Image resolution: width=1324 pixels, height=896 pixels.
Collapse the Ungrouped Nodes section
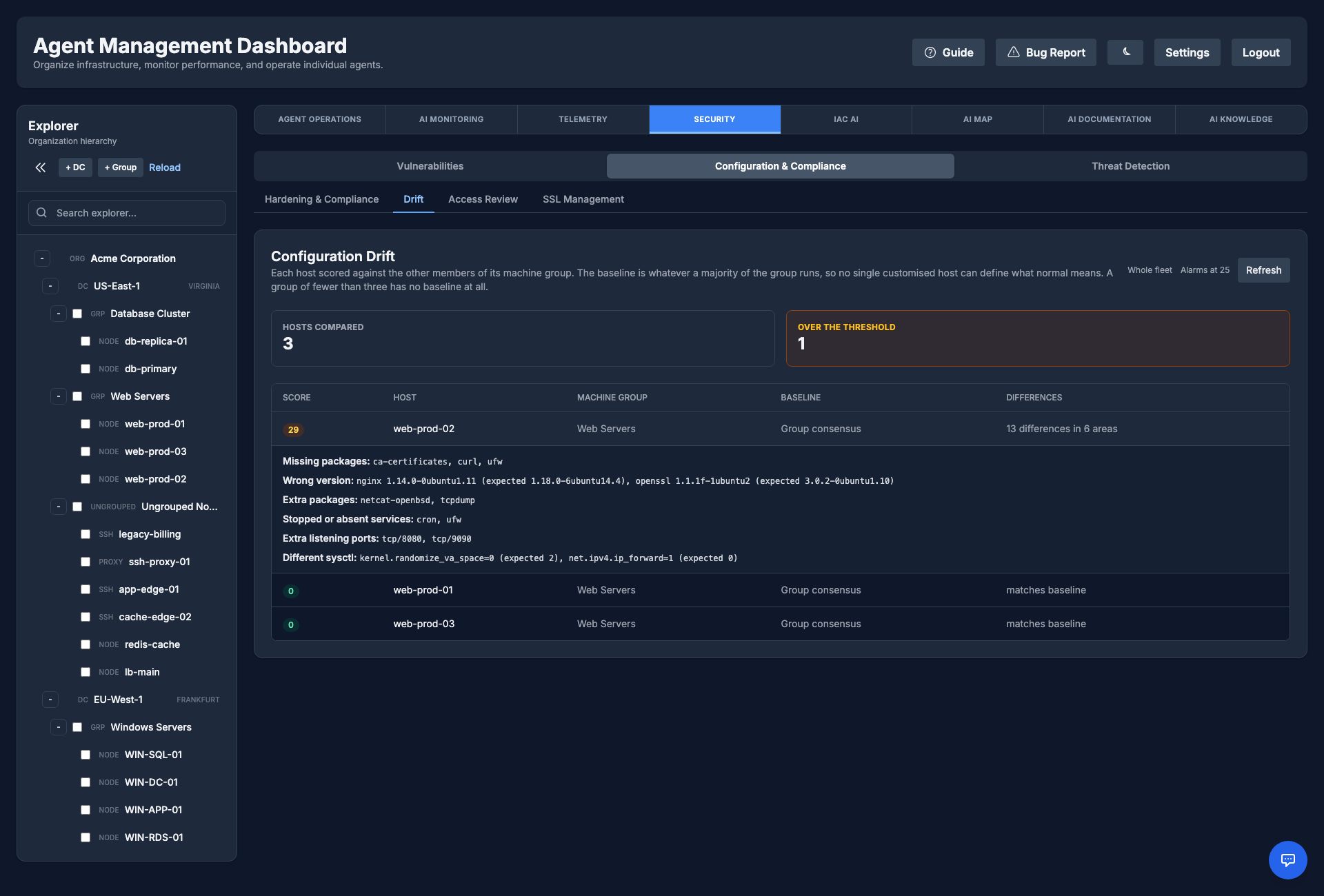[x=59, y=507]
